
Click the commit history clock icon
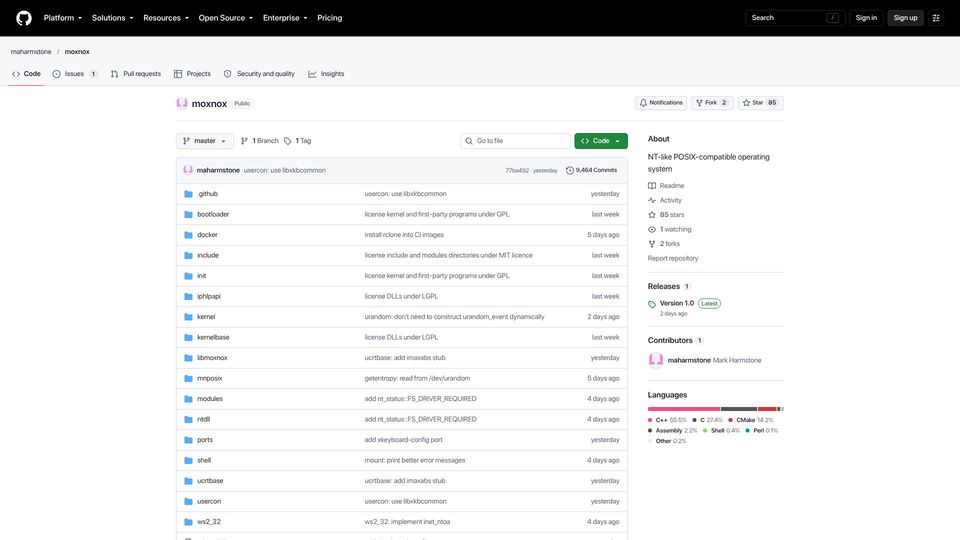coord(569,170)
